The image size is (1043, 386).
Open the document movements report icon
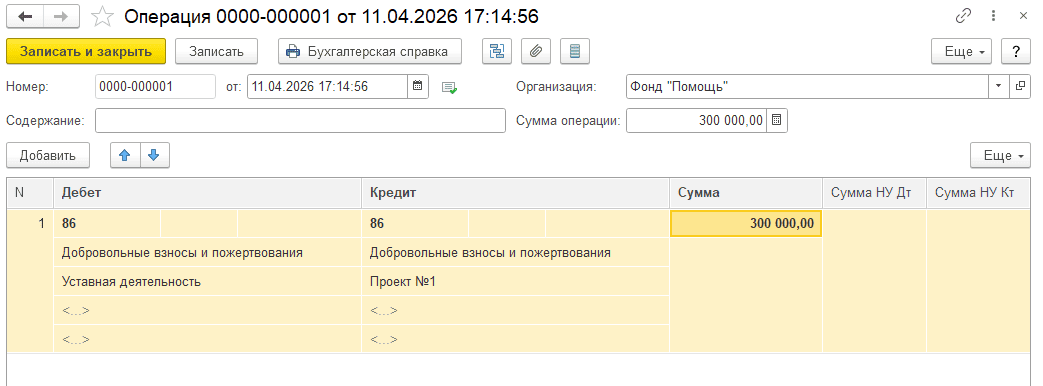point(575,51)
